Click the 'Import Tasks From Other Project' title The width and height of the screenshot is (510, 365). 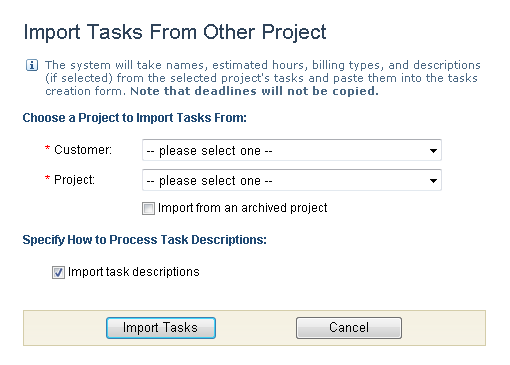point(175,33)
